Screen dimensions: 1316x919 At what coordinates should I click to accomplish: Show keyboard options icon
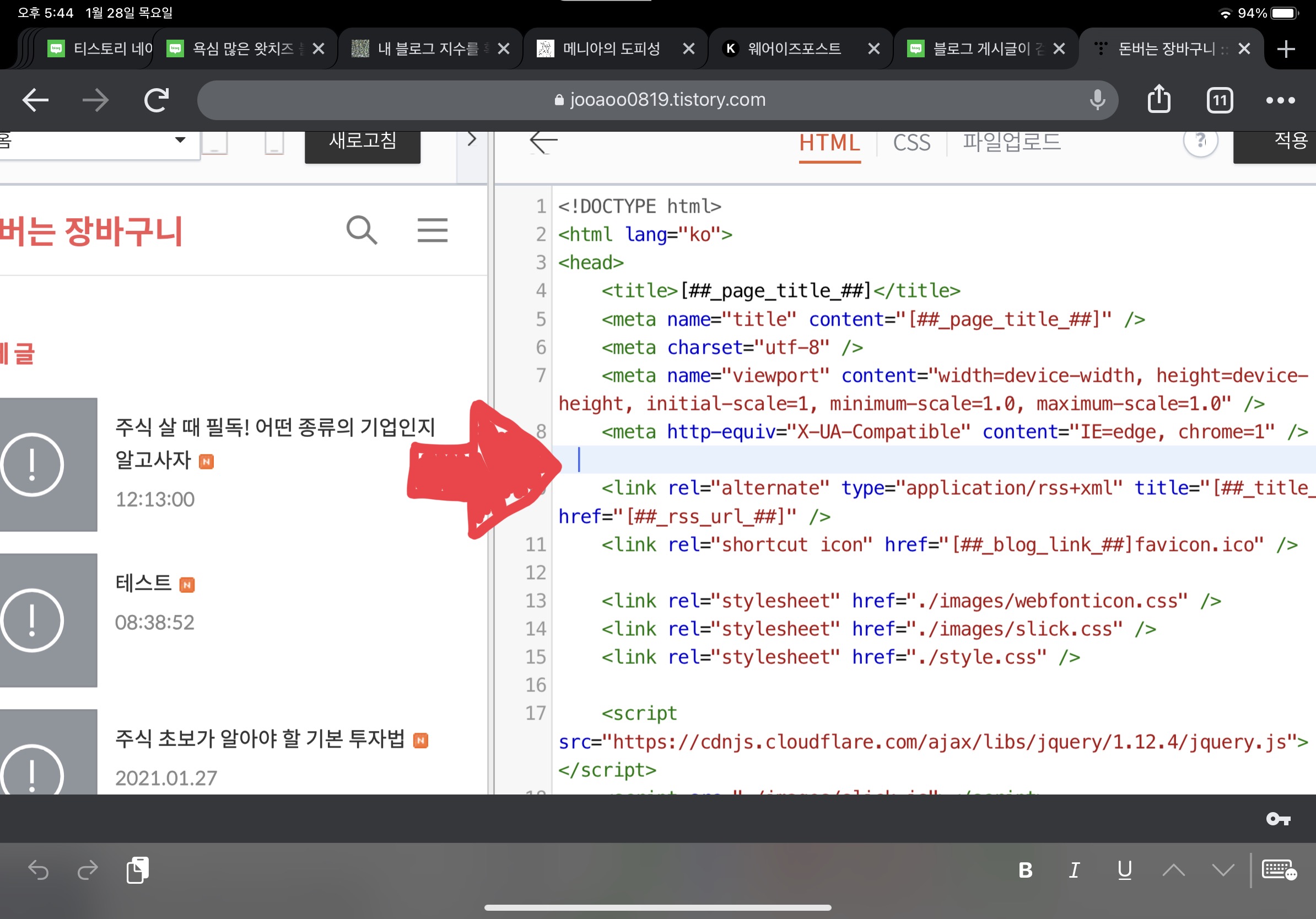(1279, 871)
